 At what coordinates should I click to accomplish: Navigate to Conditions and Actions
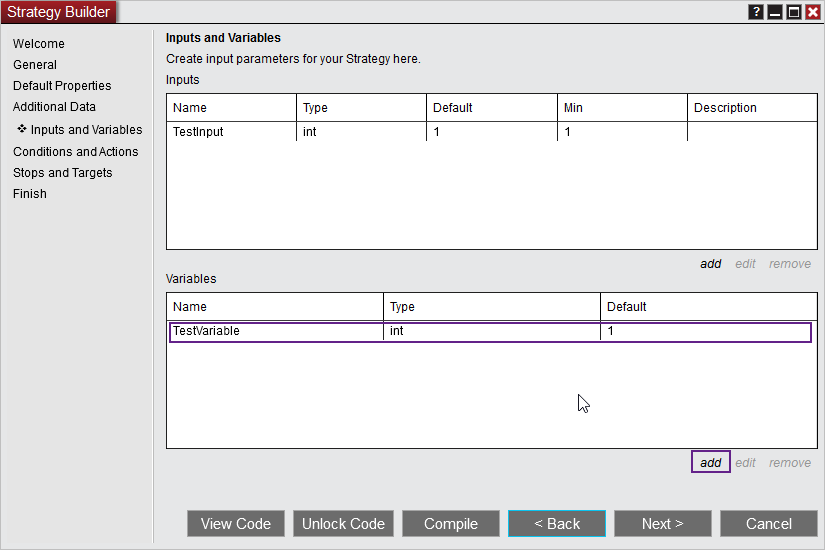76,152
